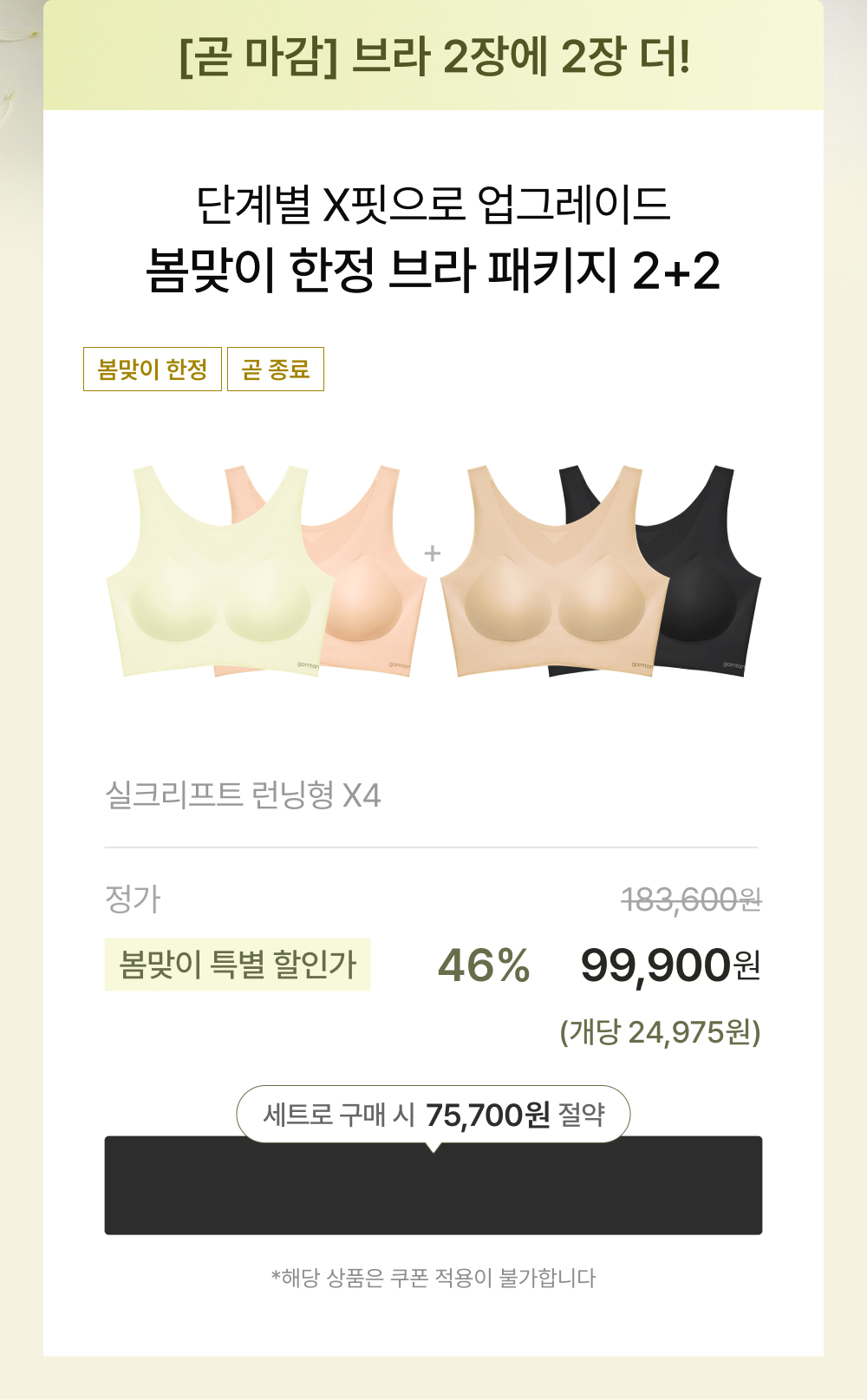This screenshot has height=1400, width=867.
Task: Click the '봄맞이 특별 할인가' highlighted label
Action: [238, 965]
